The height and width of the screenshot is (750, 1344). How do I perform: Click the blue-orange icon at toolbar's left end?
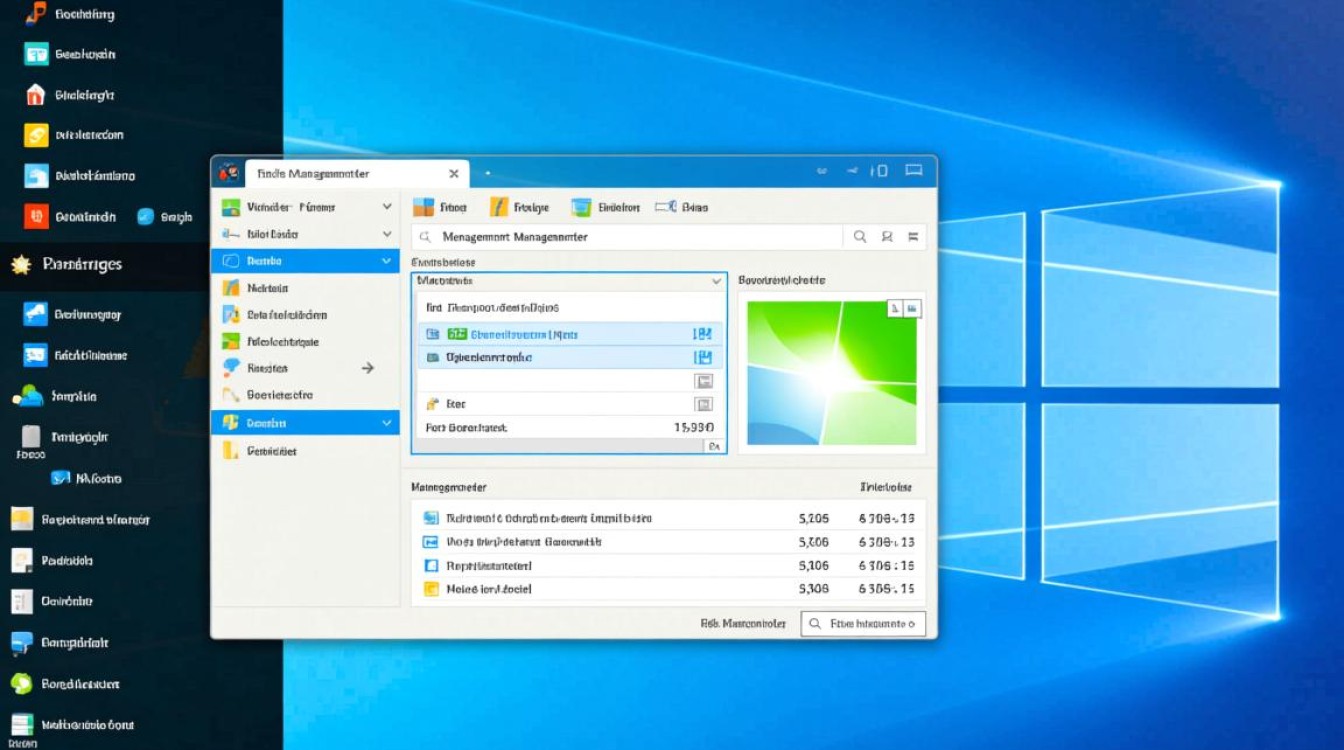[x=424, y=207]
